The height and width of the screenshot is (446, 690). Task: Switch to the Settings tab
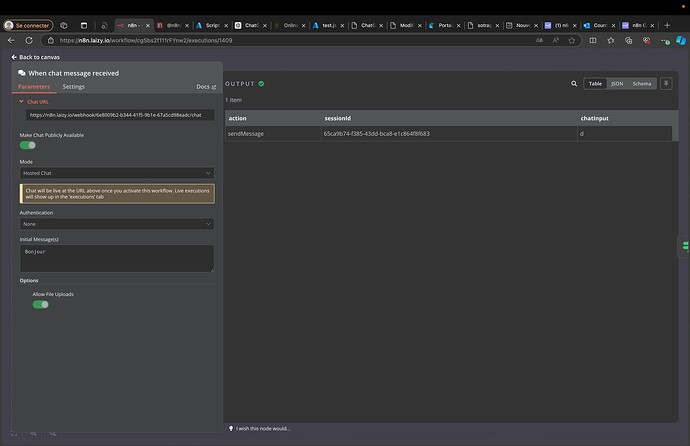point(73,87)
